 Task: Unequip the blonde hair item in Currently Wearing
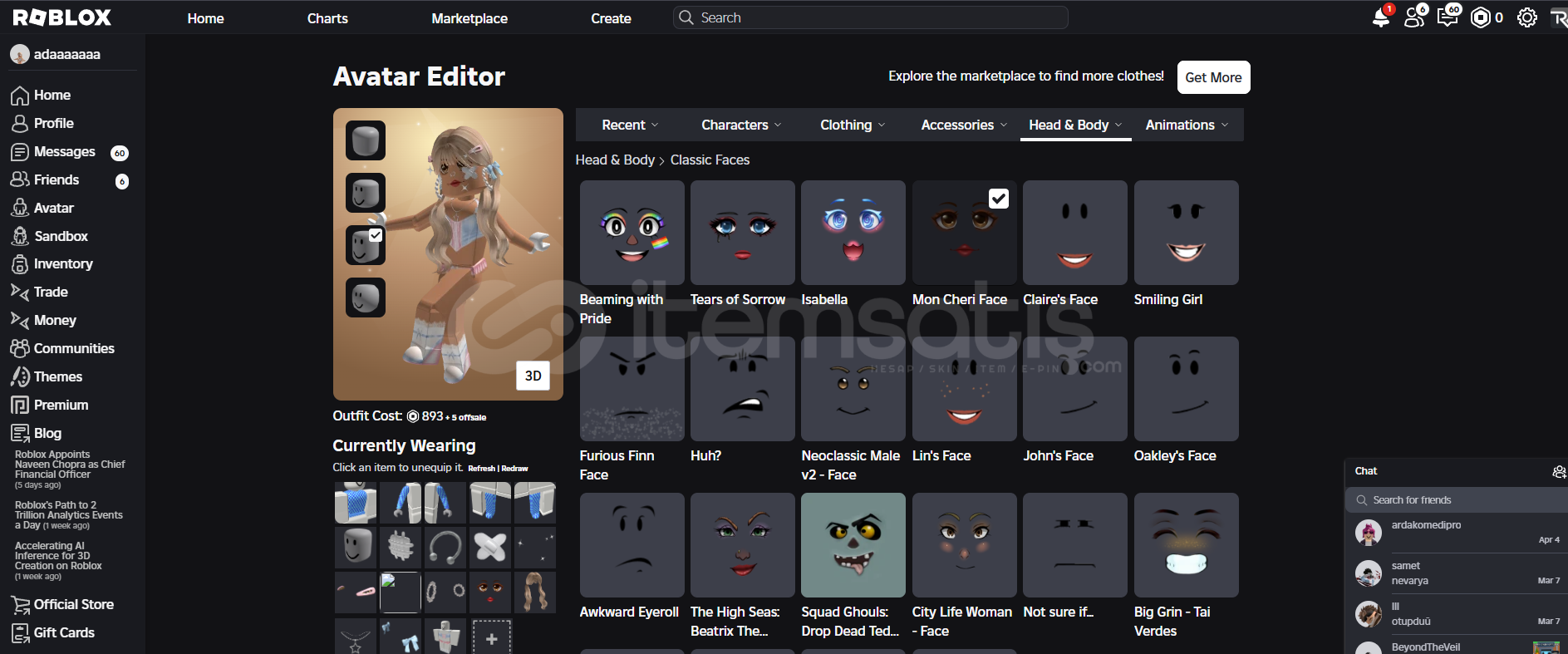pos(535,592)
